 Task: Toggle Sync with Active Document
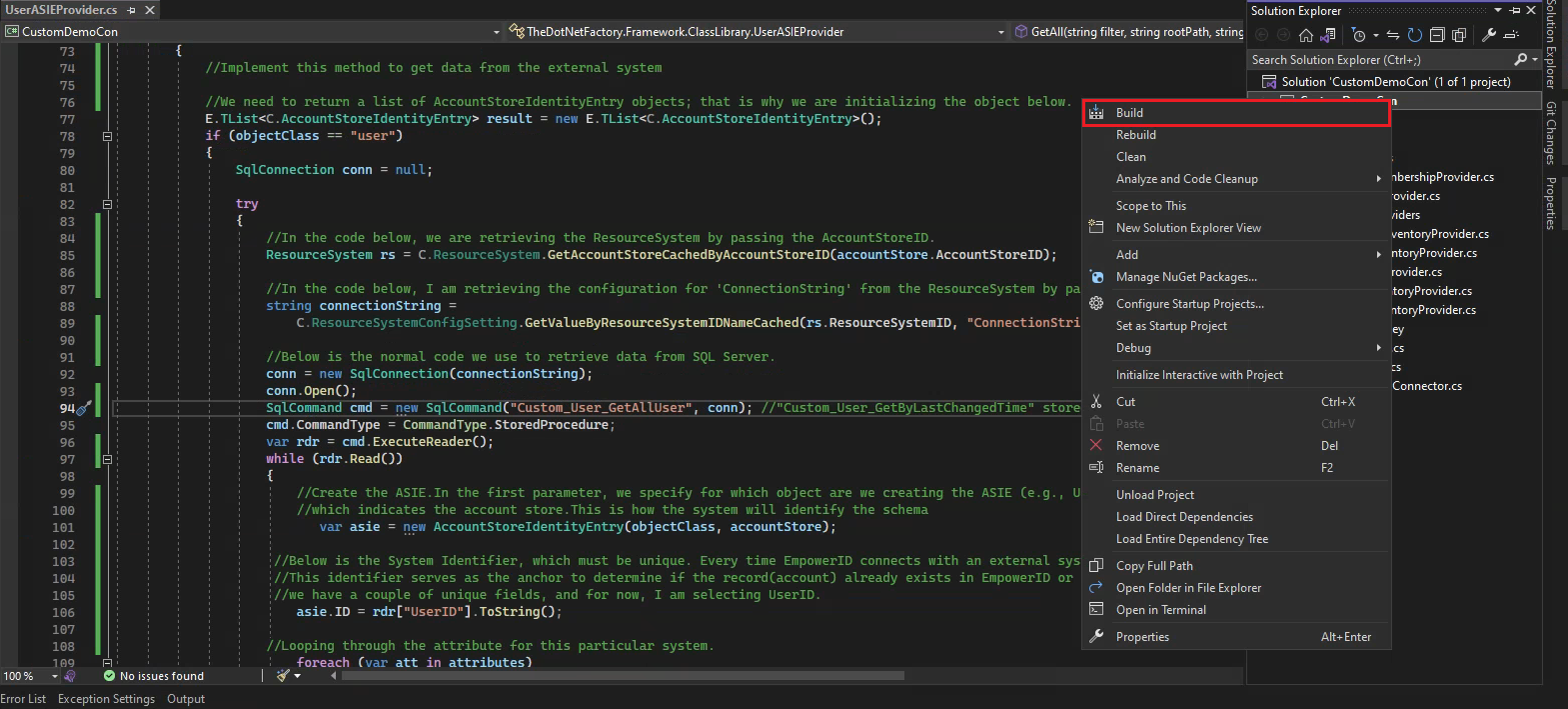(1393, 35)
